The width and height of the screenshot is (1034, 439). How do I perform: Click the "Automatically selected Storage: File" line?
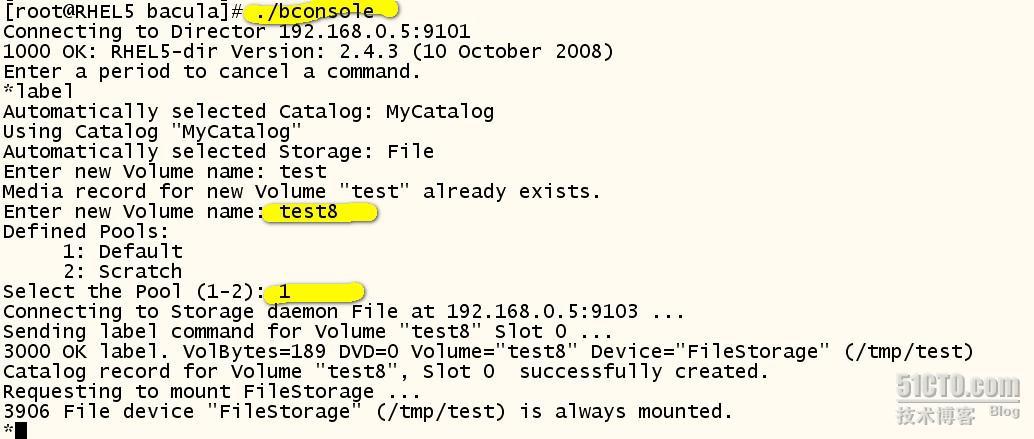(x=218, y=151)
